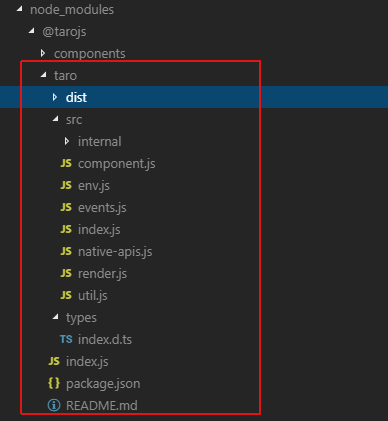Click the JS icon of native-apis.js
This screenshot has height=421, width=388.
(x=66, y=251)
